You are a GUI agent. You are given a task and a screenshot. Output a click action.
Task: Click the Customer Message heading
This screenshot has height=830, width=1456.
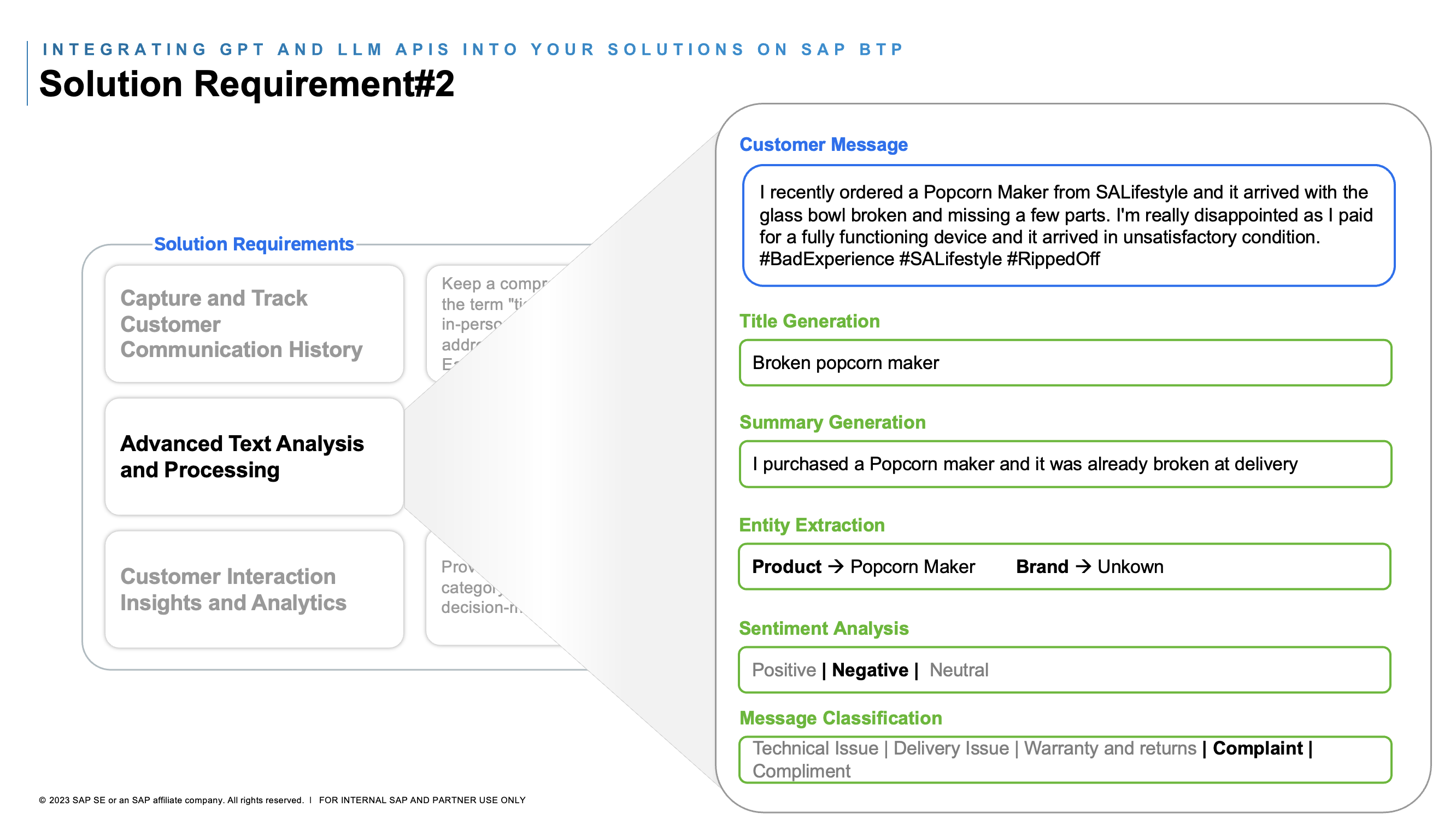824,145
